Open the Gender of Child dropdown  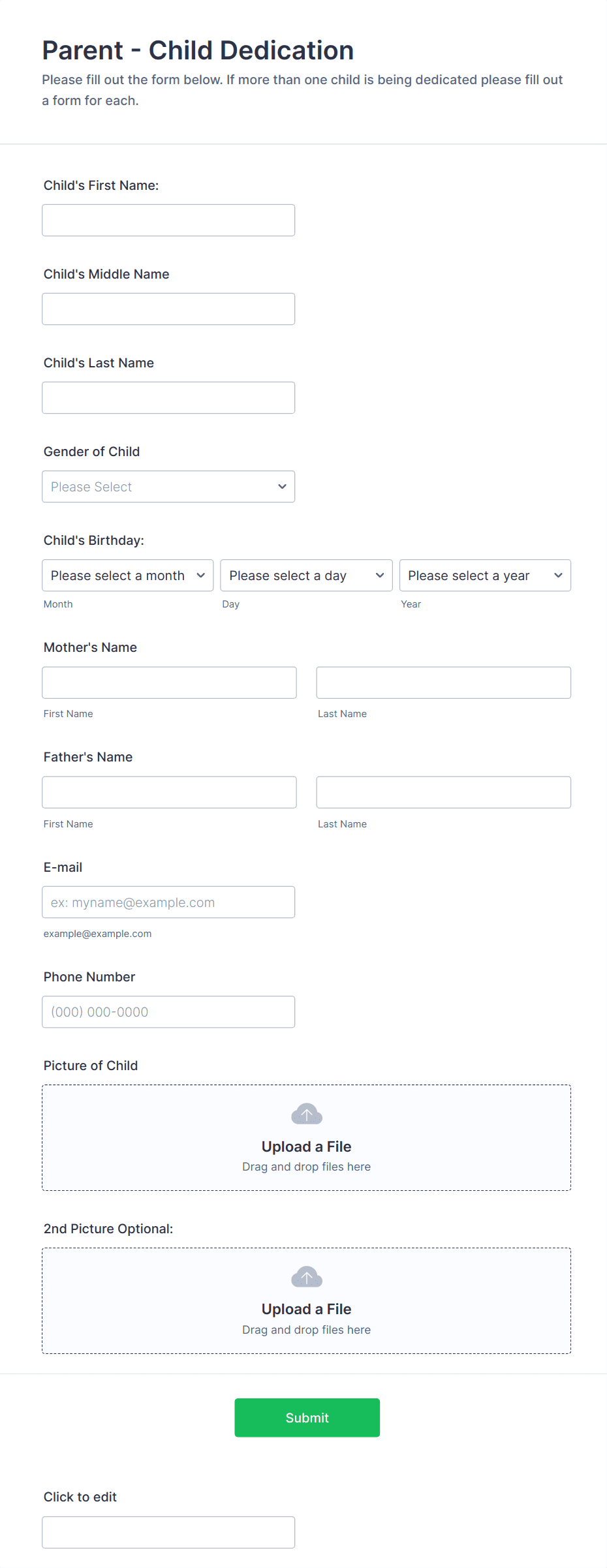168,486
